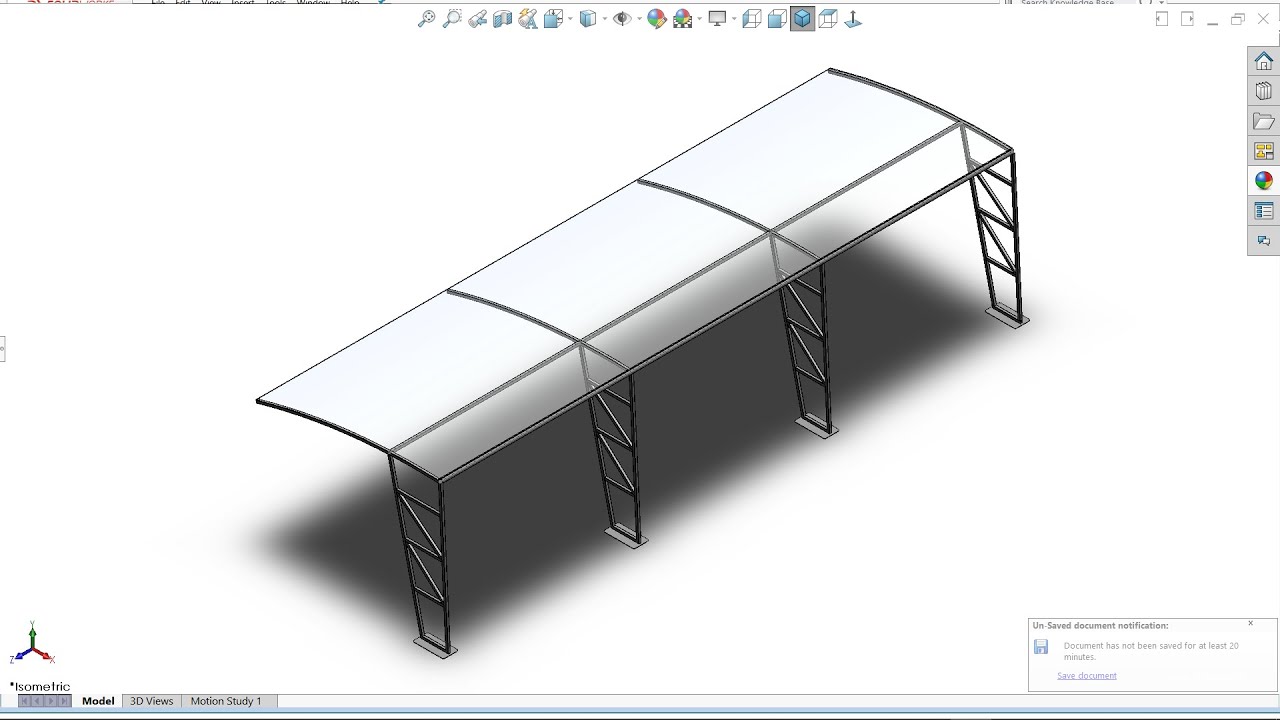Viewport: 1280px width, 720px height.
Task: Open Dynamic Annotation Views tool
Action: click(x=528, y=18)
